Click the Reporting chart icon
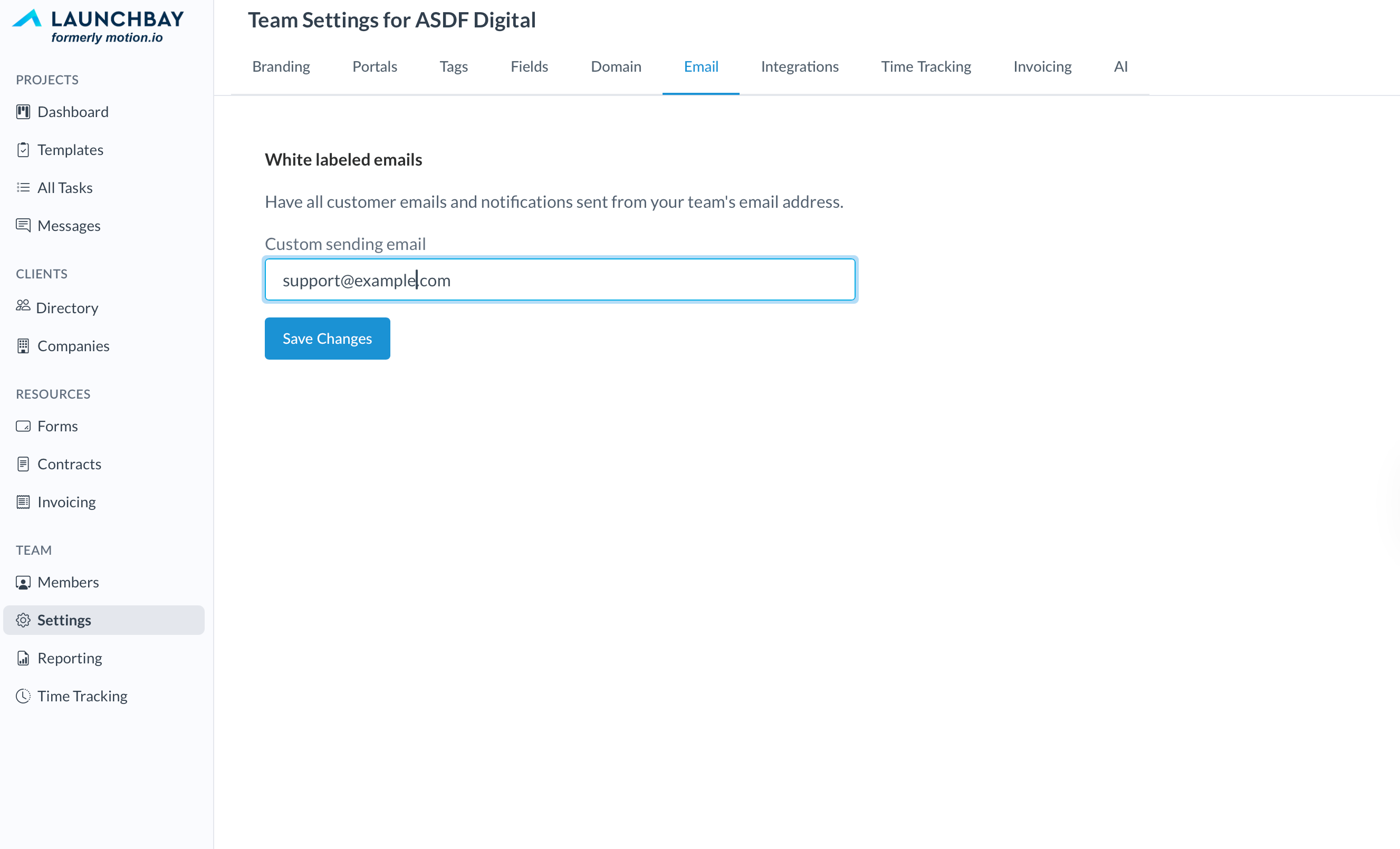The width and height of the screenshot is (1400, 849). pyautogui.click(x=23, y=658)
